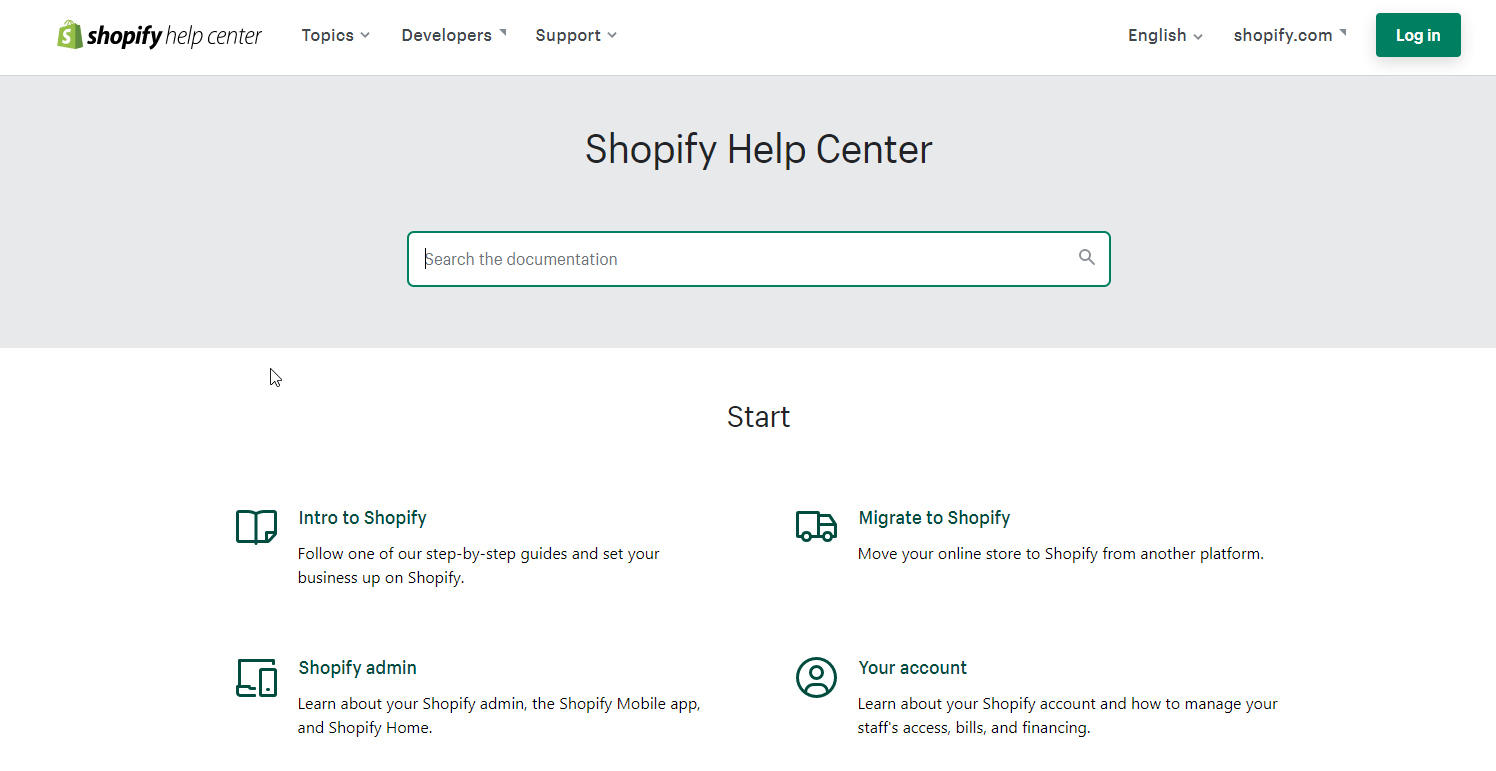
Task: Click the Shopify help center logo
Action: click(x=159, y=35)
